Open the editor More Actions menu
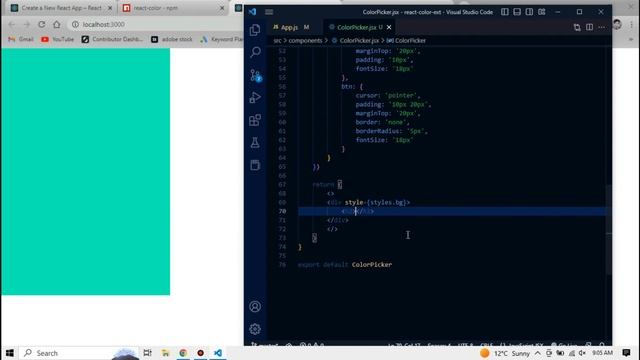The width and height of the screenshot is (640, 360). pos(602,27)
